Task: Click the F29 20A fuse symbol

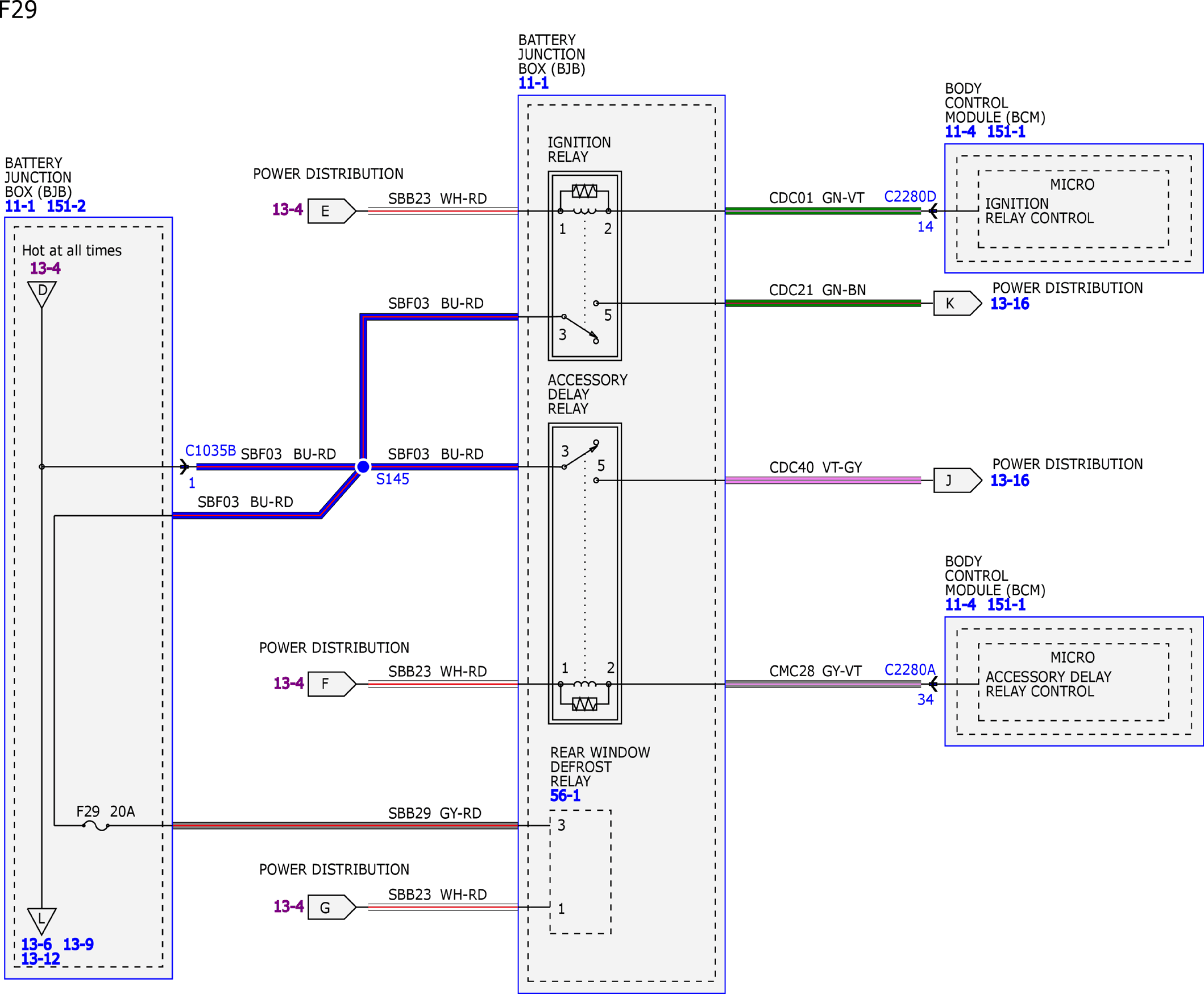Action: (x=96, y=825)
